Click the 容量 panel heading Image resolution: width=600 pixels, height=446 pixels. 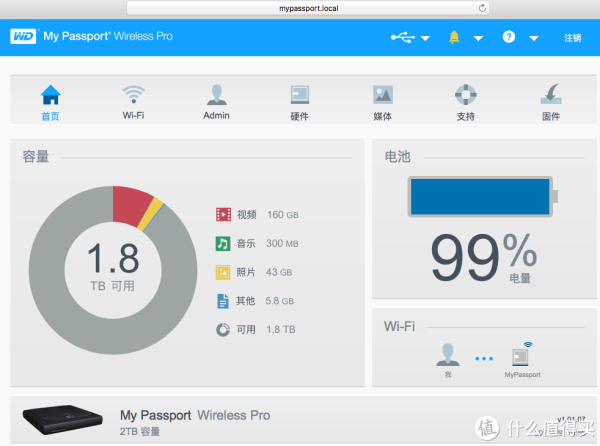36,157
